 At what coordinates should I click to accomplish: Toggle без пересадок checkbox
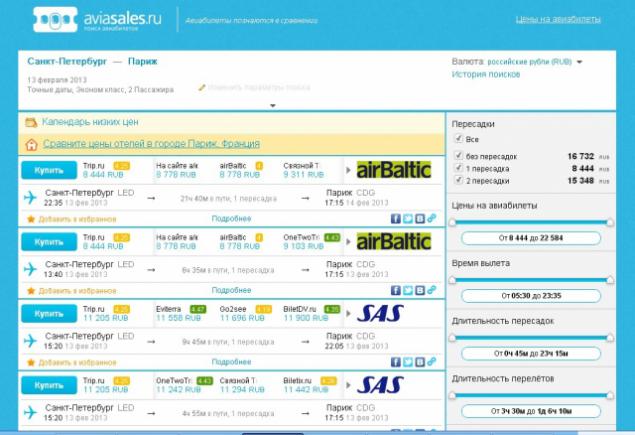tap(458, 156)
